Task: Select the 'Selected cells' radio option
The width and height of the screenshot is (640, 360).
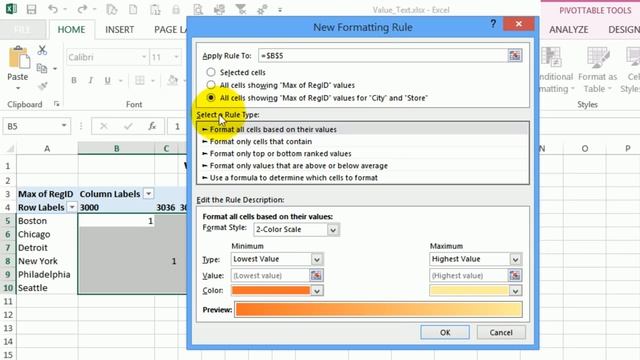Action: pyautogui.click(x=211, y=72)
